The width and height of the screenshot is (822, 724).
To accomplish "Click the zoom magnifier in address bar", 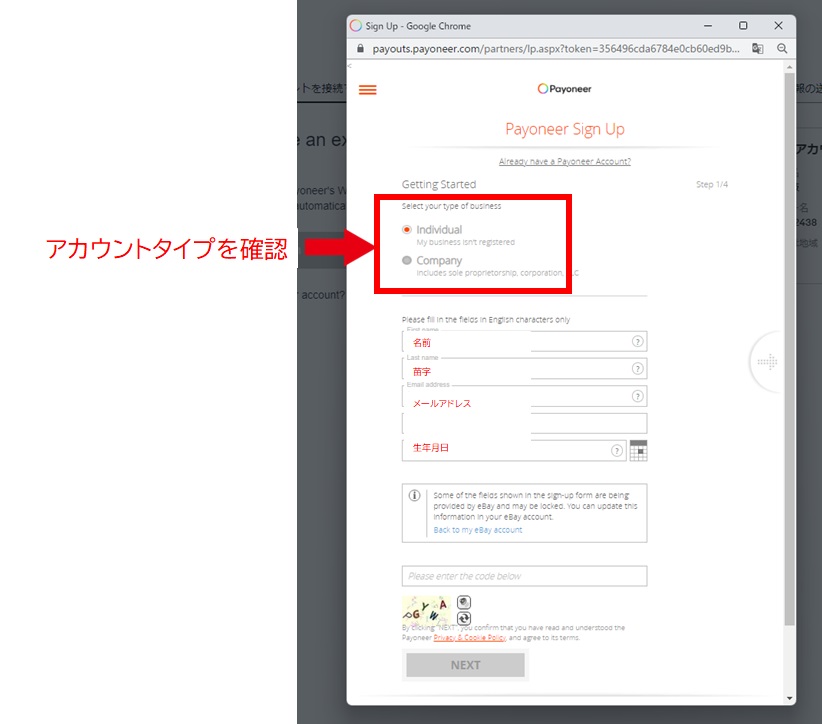I will pos(782,49).
